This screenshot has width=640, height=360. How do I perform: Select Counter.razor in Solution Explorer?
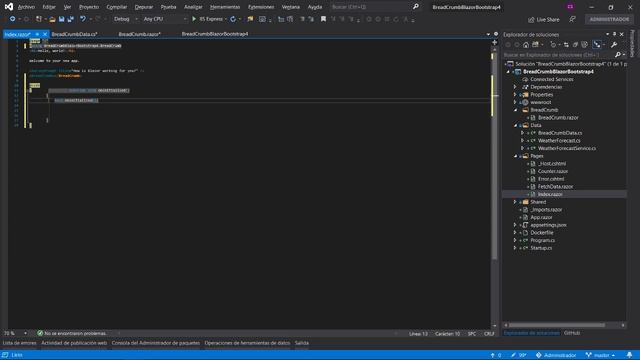coord(553,171)
